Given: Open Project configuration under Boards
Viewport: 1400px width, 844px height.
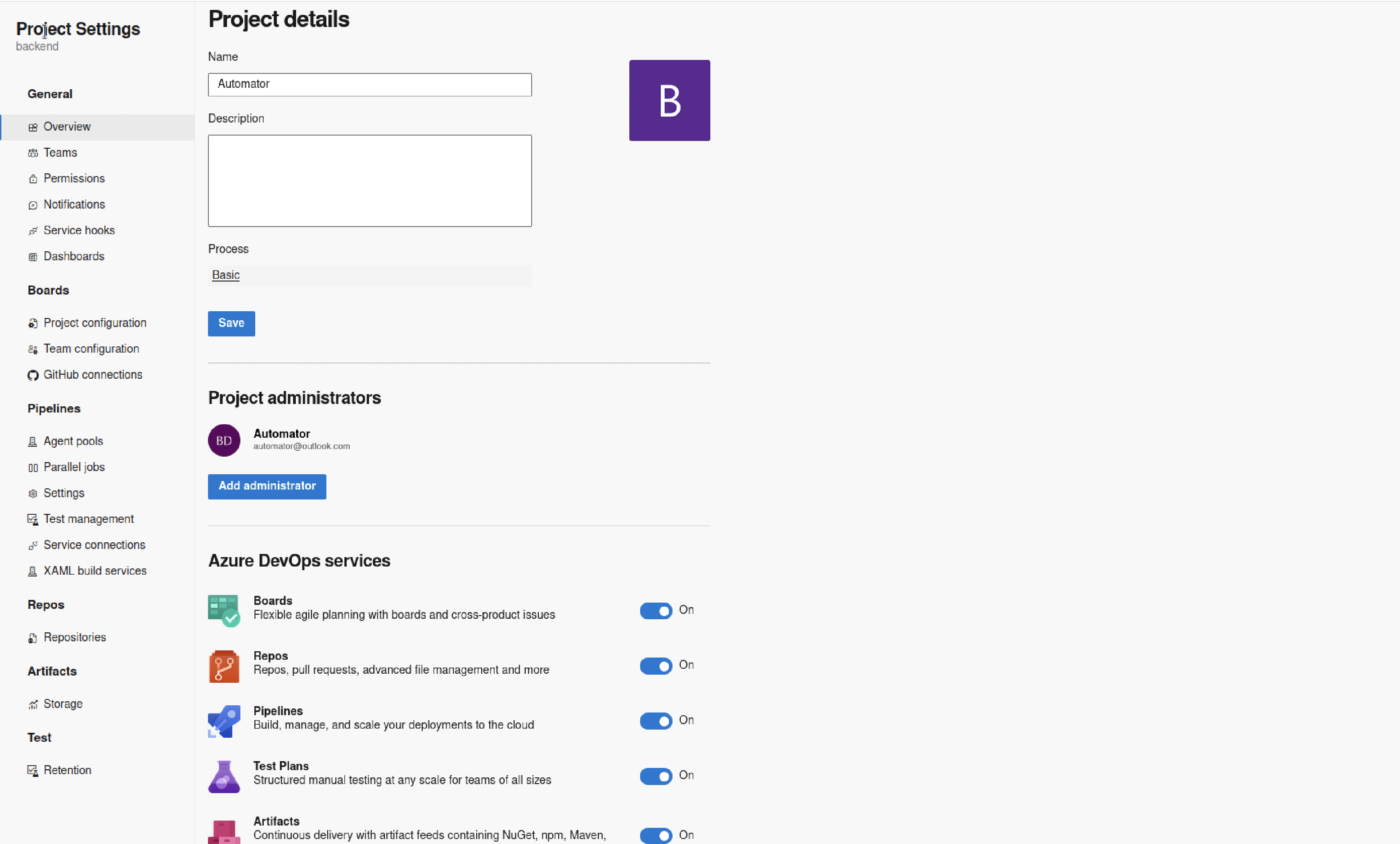Looking at the screenshot, I should [x=98, y=323].
